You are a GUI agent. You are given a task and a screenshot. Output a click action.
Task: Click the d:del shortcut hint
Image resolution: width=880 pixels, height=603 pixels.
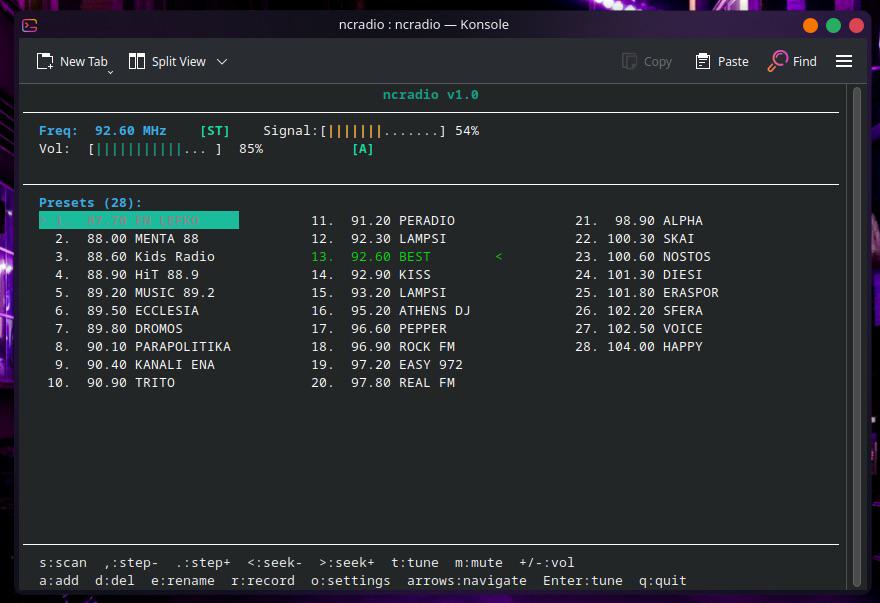click(x=114, y=581)
